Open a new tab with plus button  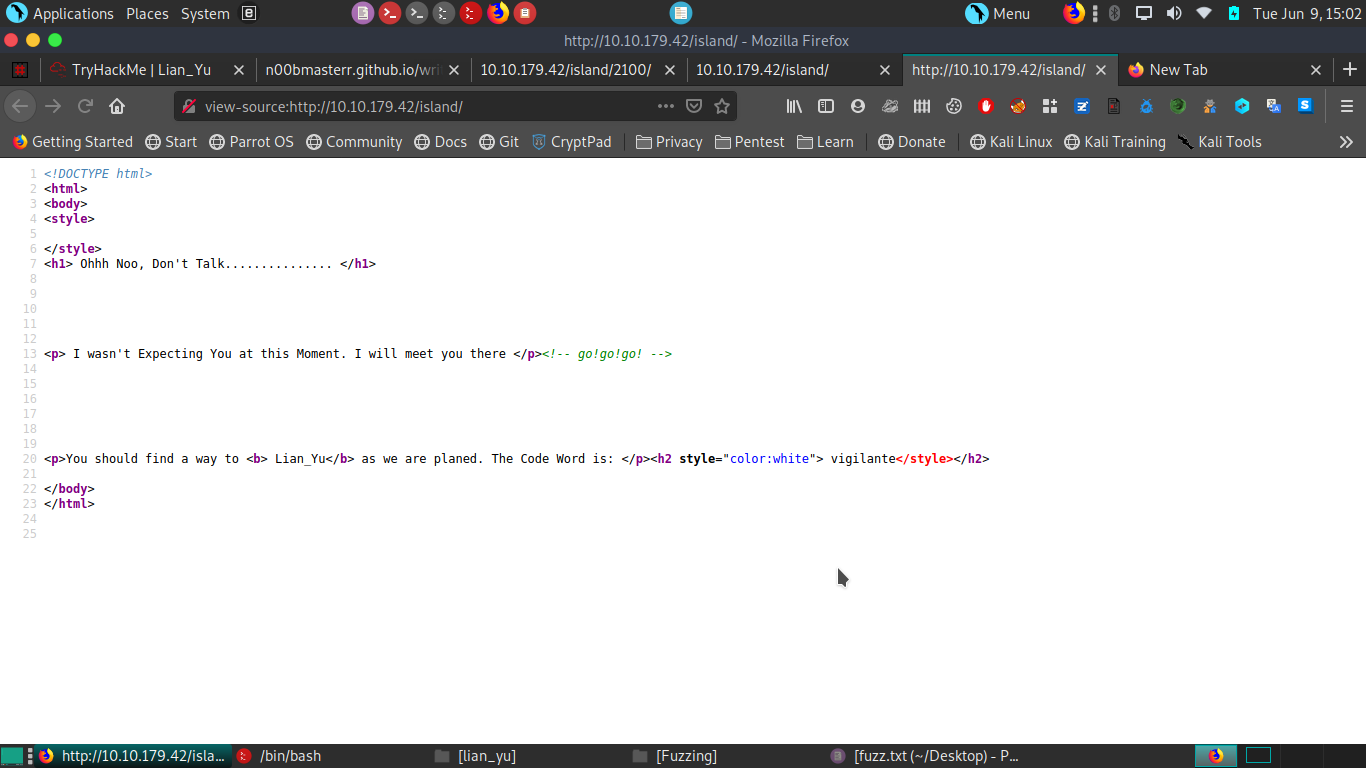click(1349, 70)
